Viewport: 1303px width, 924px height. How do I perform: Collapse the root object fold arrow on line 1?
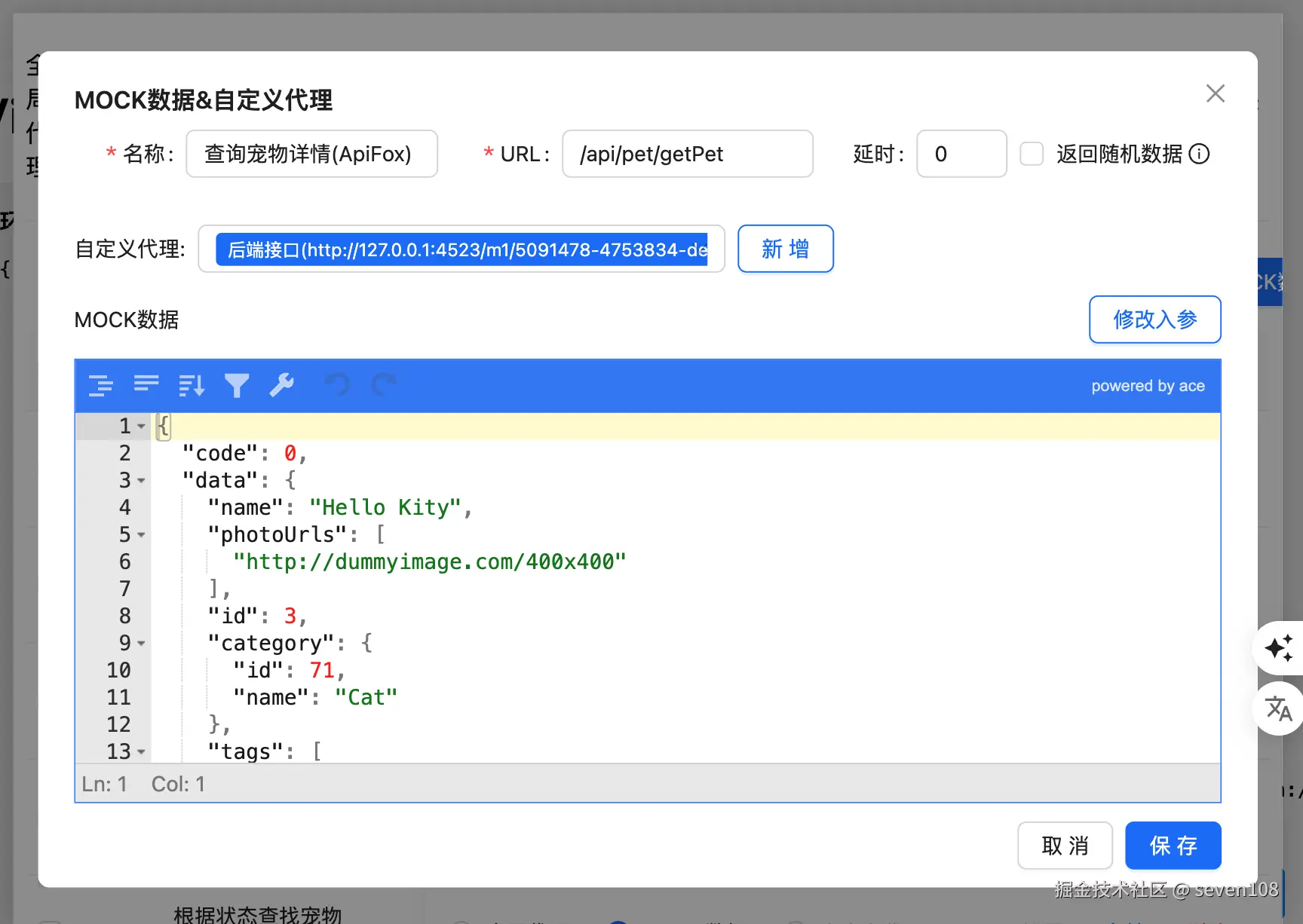pos(141,427)
